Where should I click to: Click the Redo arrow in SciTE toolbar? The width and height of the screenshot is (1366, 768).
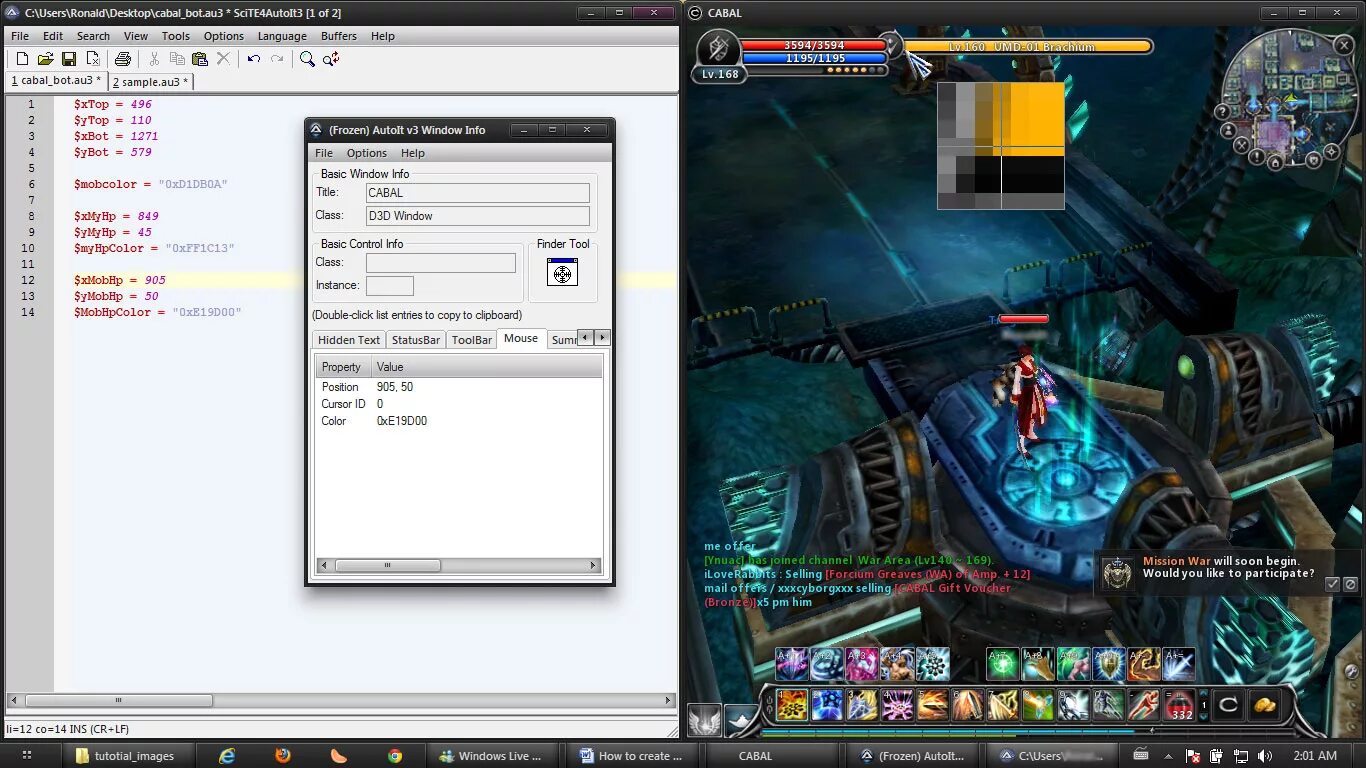click(x=277, y=59)
